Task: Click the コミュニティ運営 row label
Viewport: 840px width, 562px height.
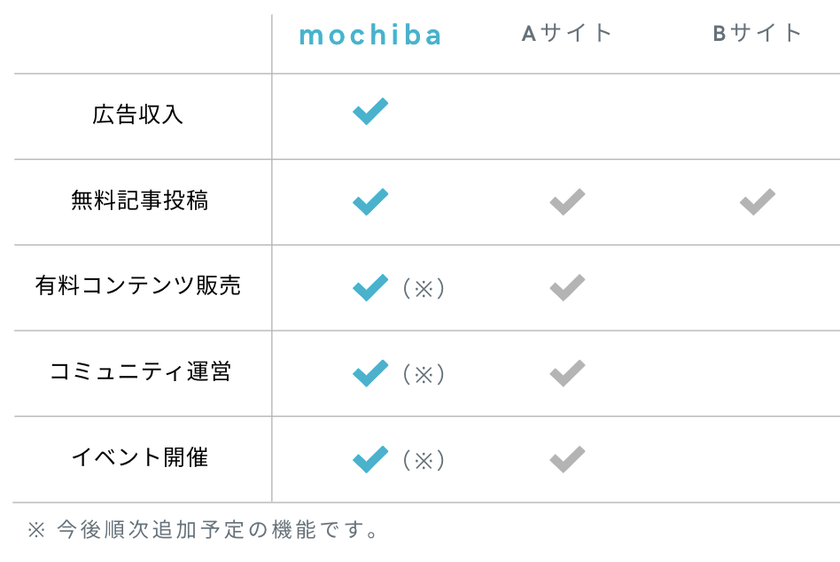Action: (140, 372)
